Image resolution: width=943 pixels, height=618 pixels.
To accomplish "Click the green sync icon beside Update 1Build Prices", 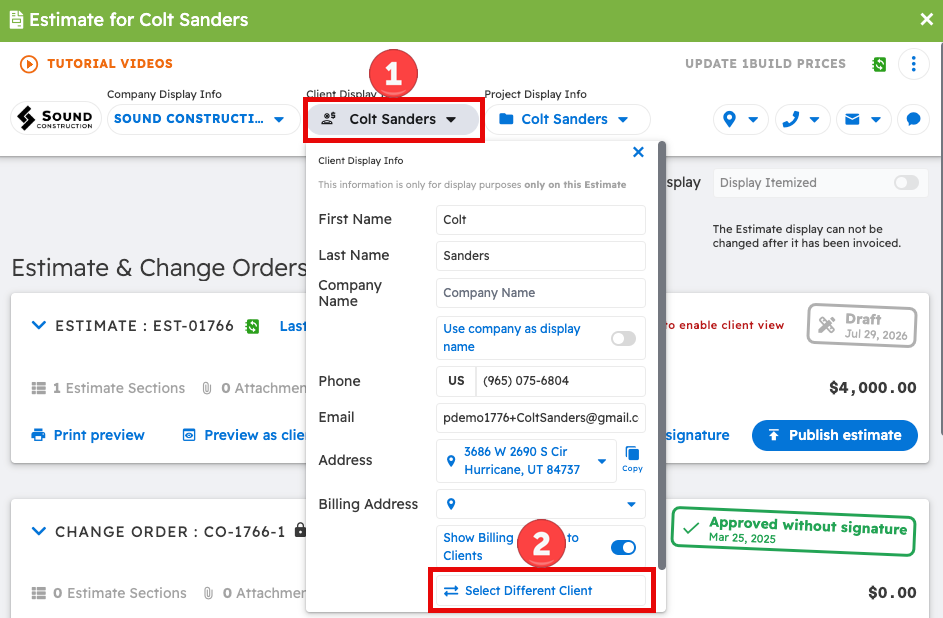I will [x=879, y=64].
